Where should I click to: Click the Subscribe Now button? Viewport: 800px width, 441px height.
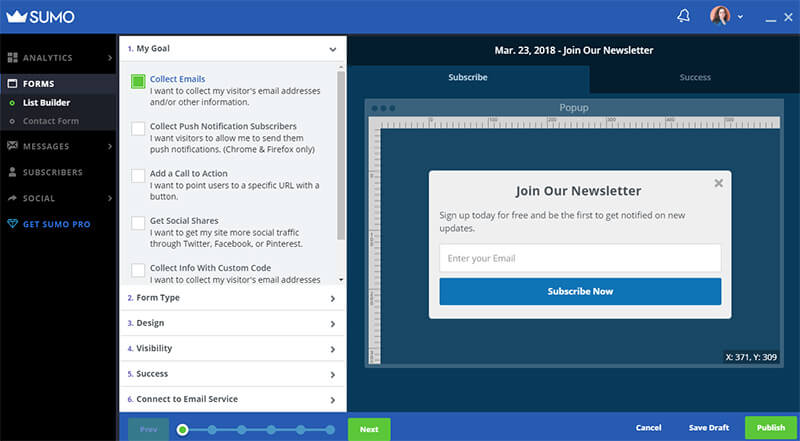point(580,291)
